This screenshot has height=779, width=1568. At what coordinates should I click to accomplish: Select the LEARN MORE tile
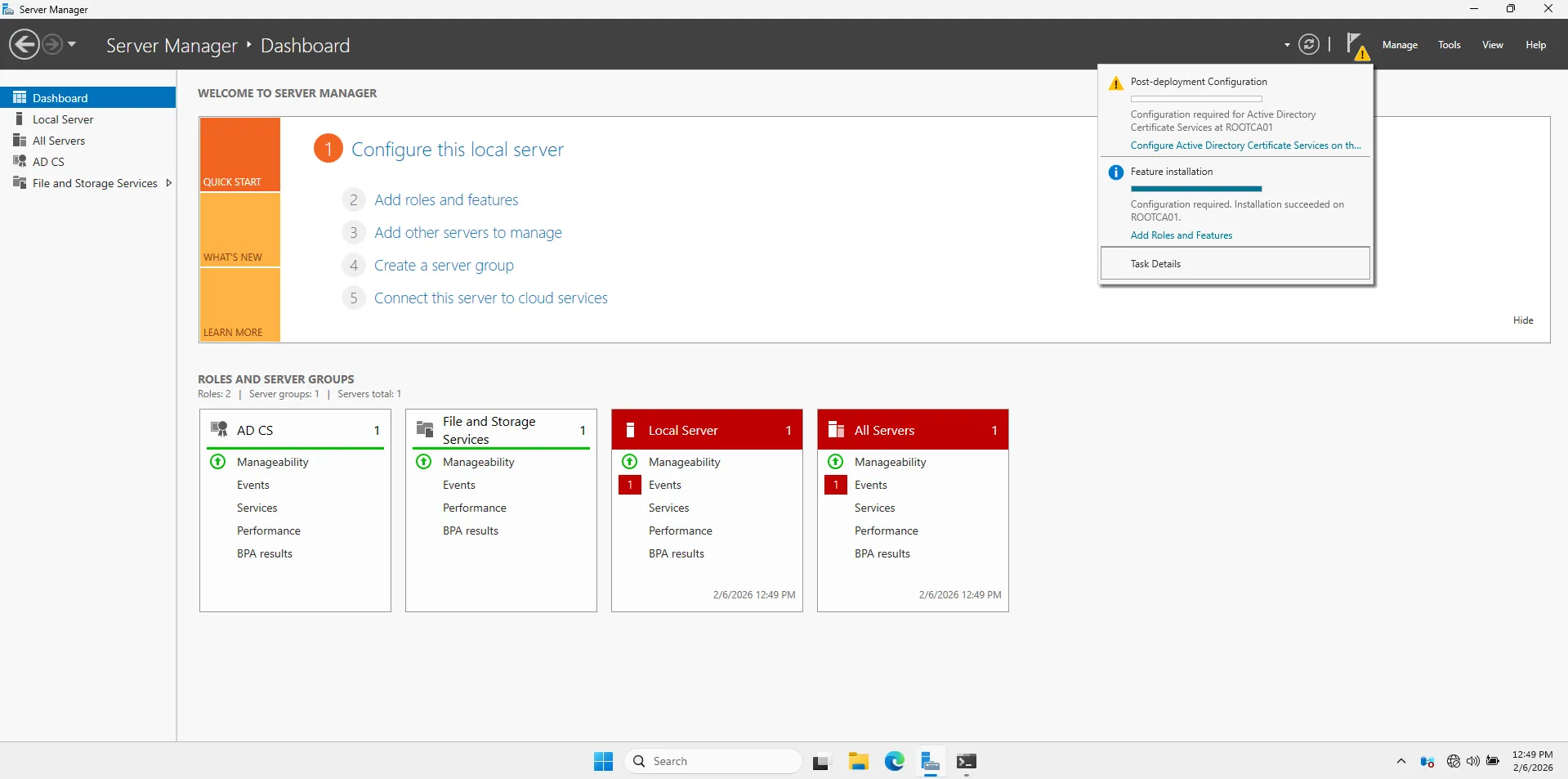click(240, 305)
